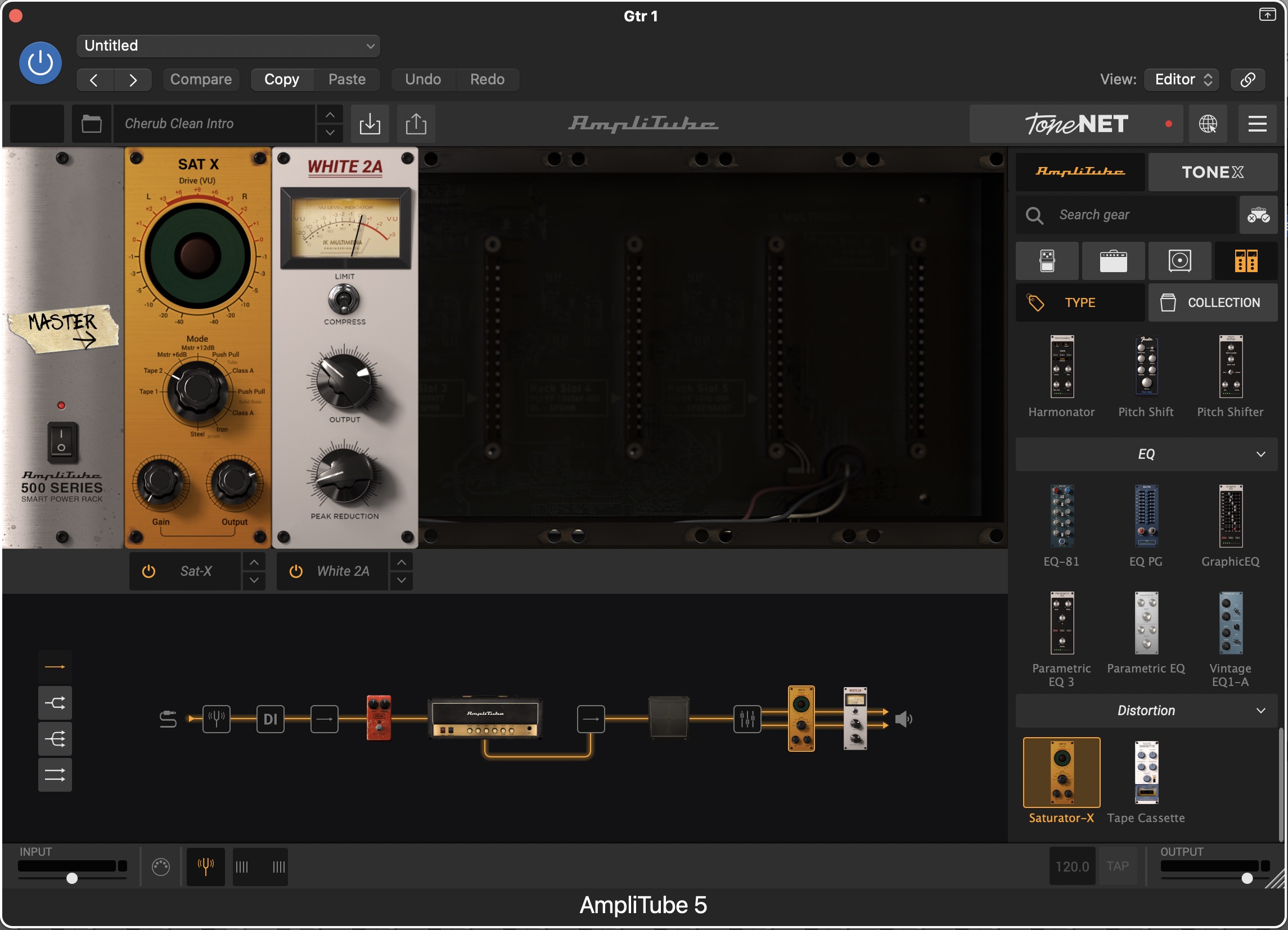
Task: Click the tuner icon in bottom bar
Action: pos(206,866)
